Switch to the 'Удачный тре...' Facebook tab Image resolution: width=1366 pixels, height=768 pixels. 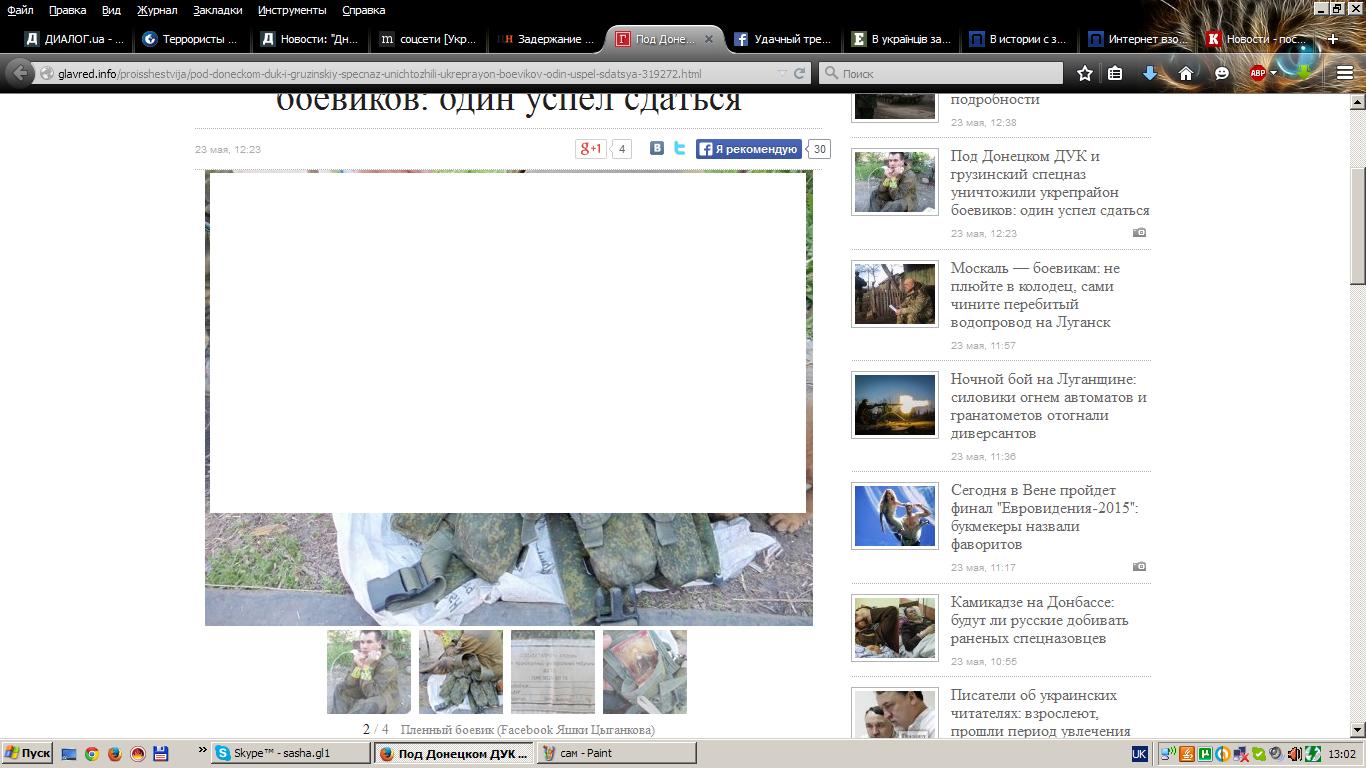tap(782, 39)
